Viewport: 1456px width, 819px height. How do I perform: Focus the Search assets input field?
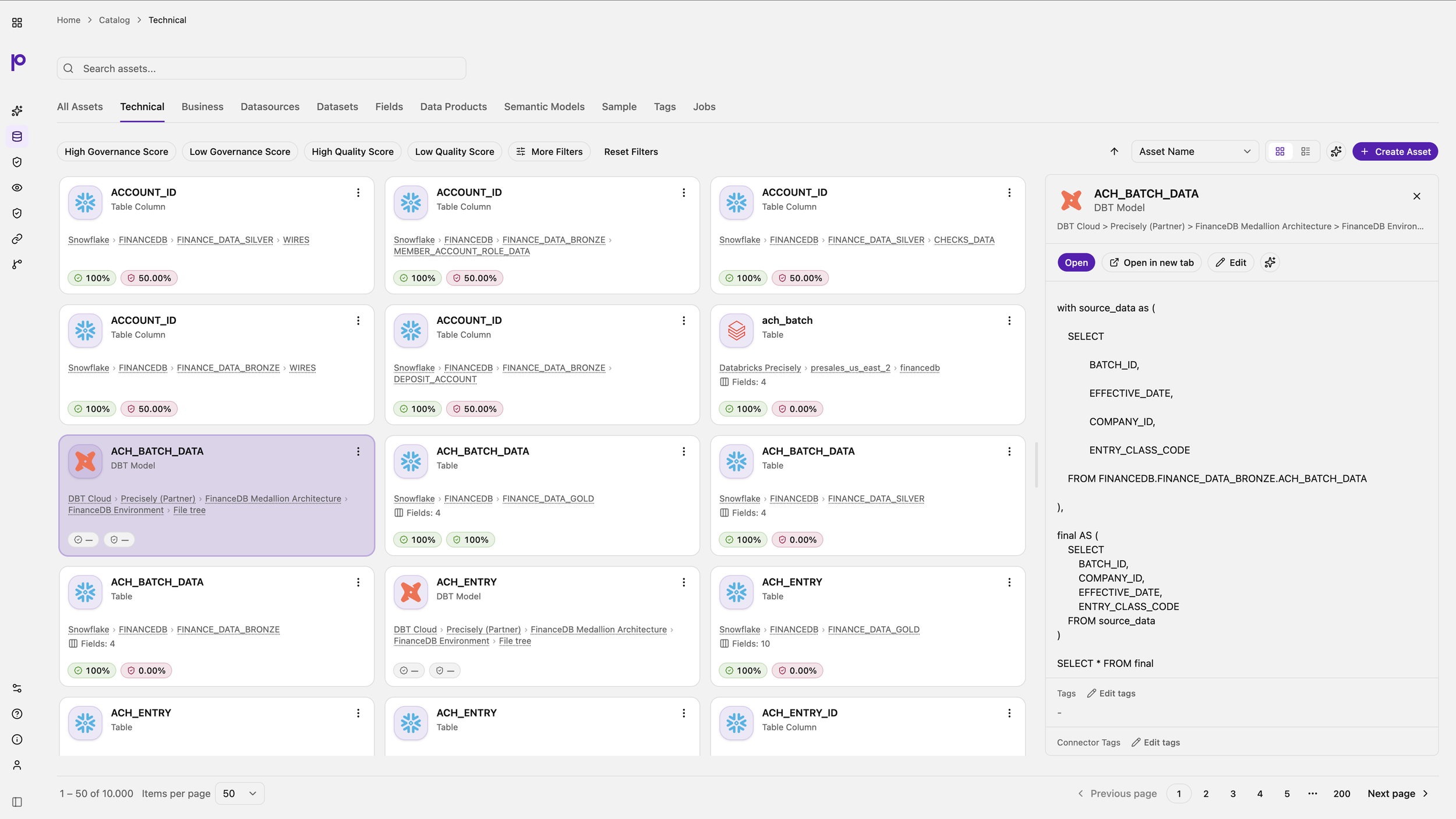point(261,68)
